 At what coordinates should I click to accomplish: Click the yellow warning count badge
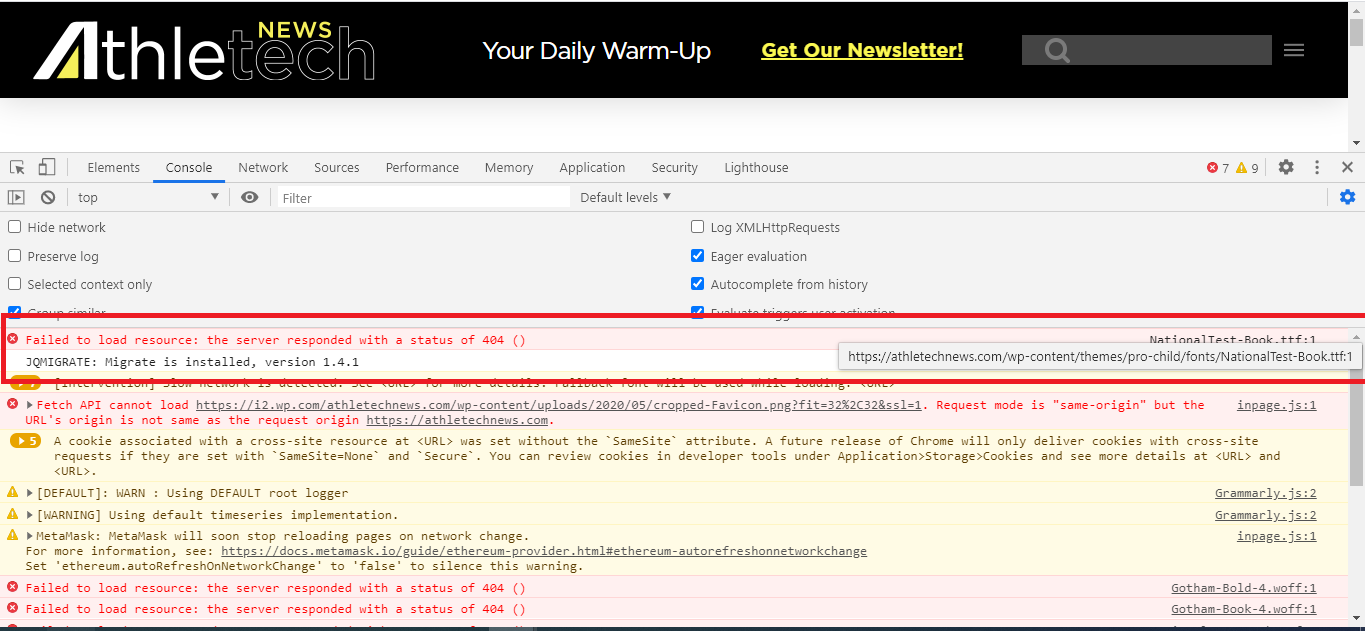pos(1247,168)
